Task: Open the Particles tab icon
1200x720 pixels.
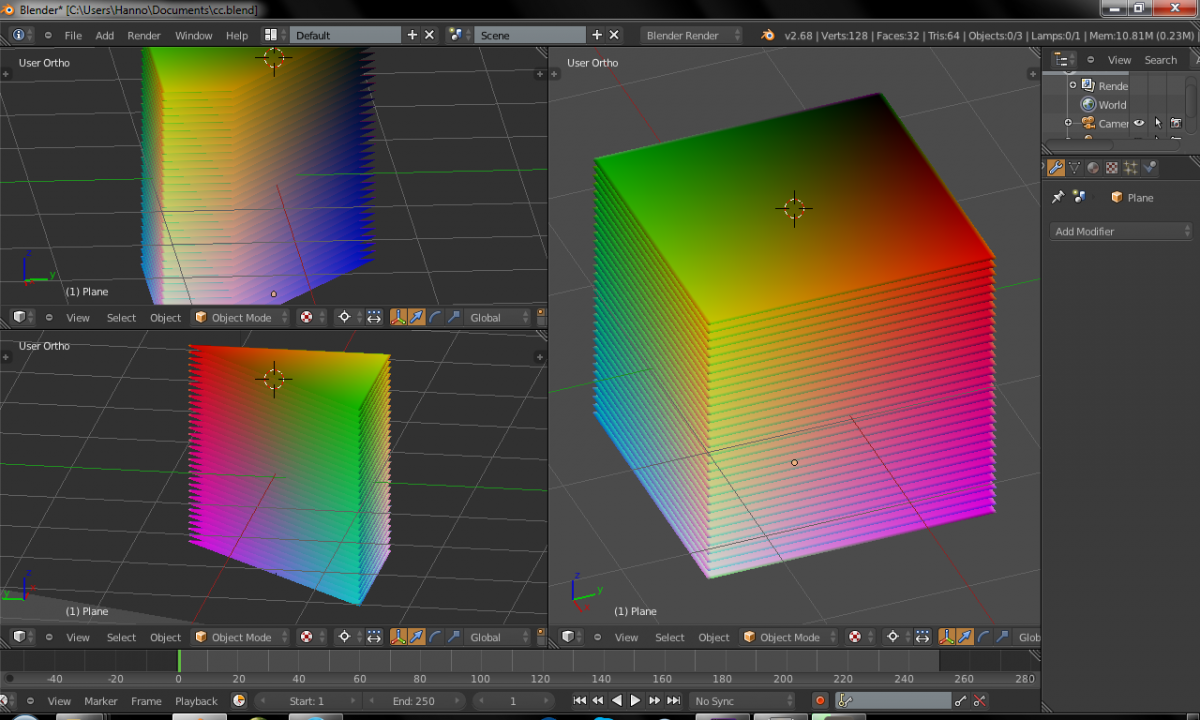Action: pyautogui.click(x=1131, y=168)
